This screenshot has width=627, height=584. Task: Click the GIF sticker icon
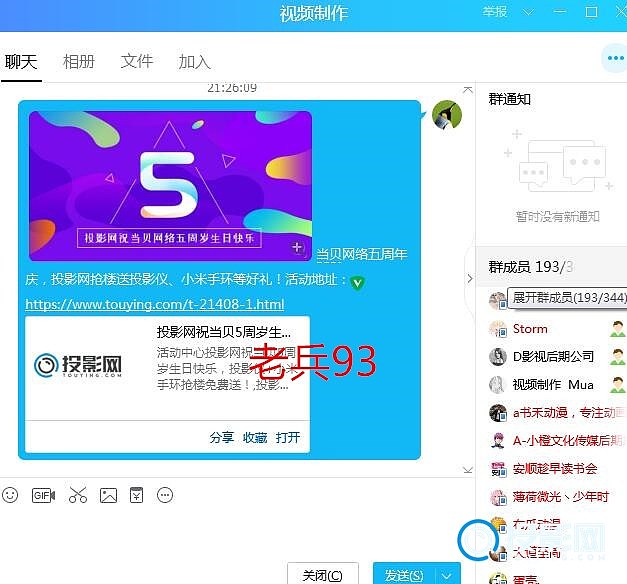coord(42,495)
